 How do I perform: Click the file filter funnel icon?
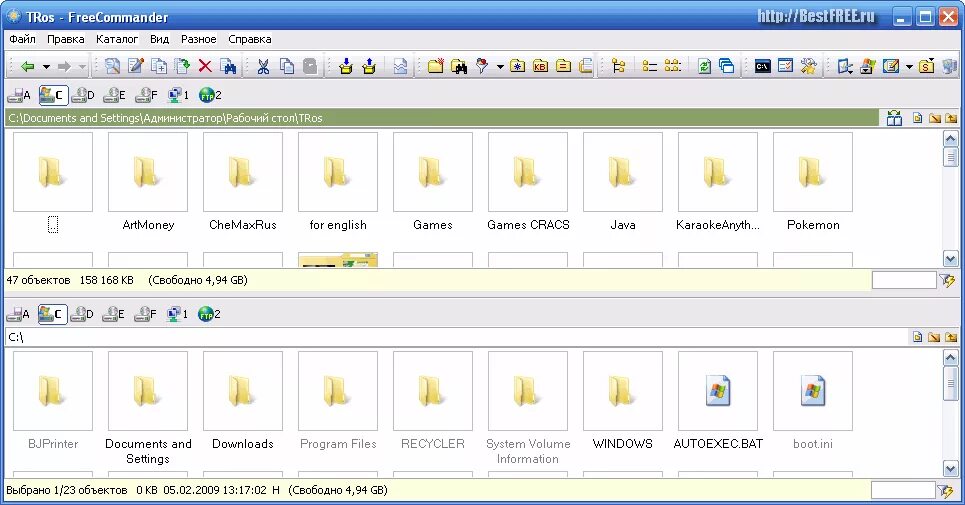pos(482,66)
